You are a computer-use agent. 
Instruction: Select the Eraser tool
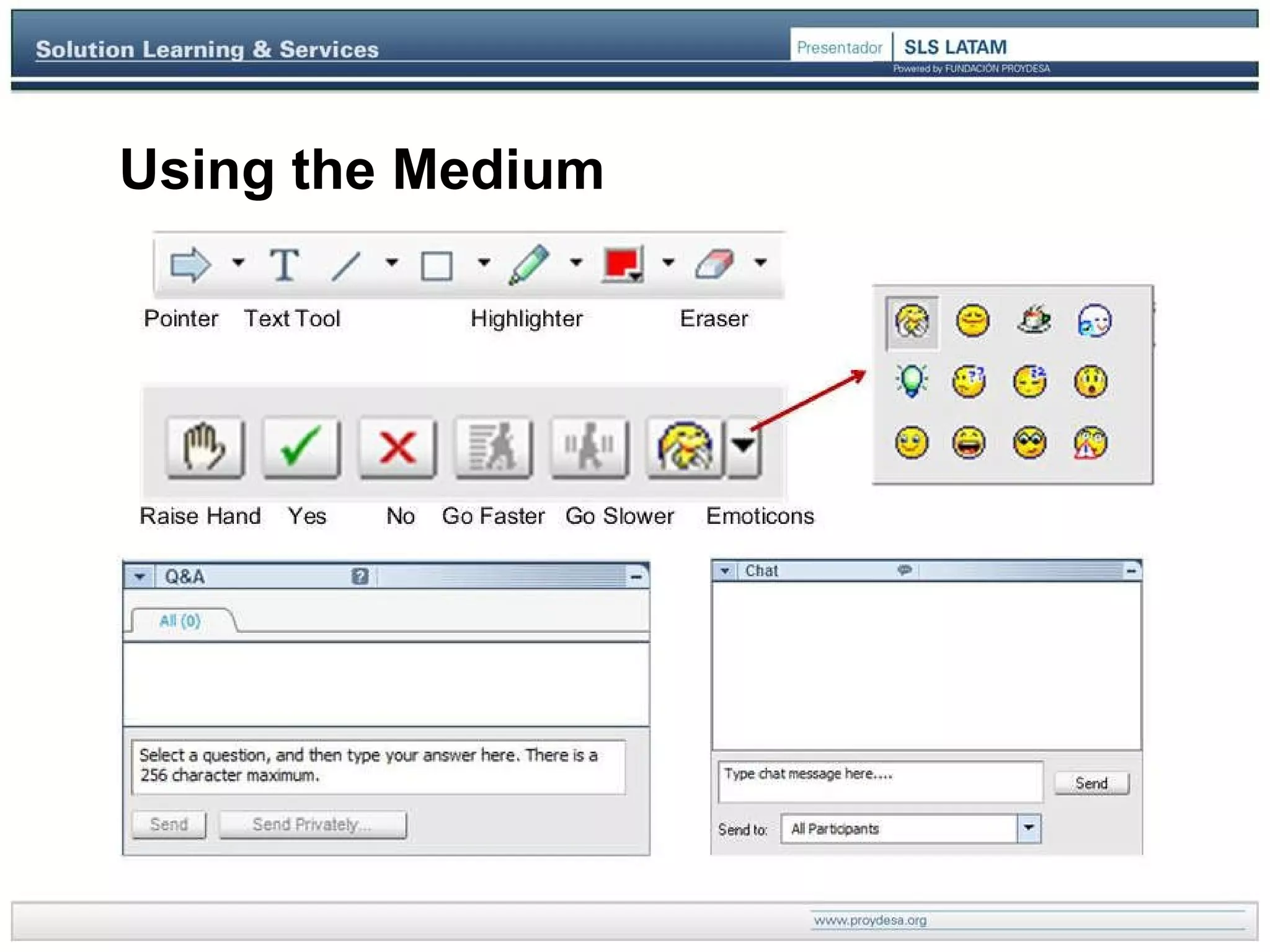click(x=714, y=265)
